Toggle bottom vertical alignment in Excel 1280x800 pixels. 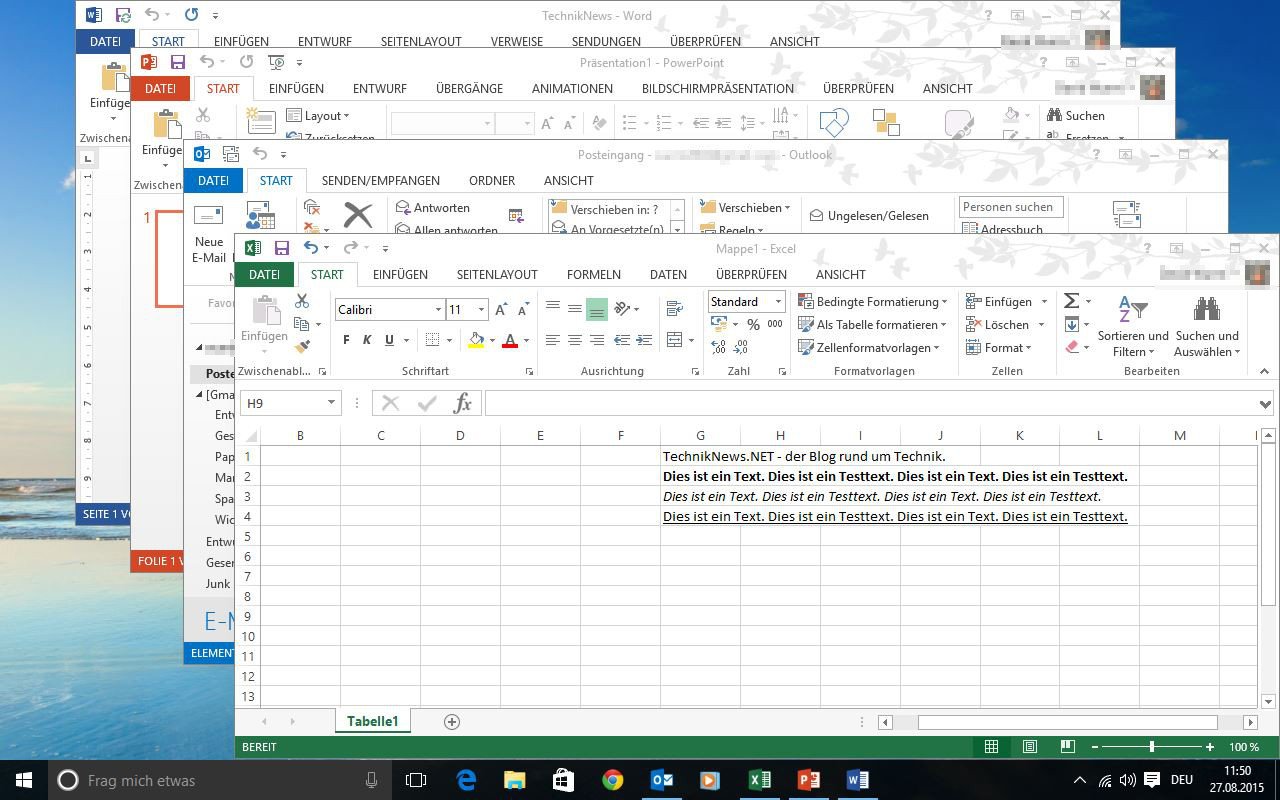pyautogui.click(x=597, y=309)
